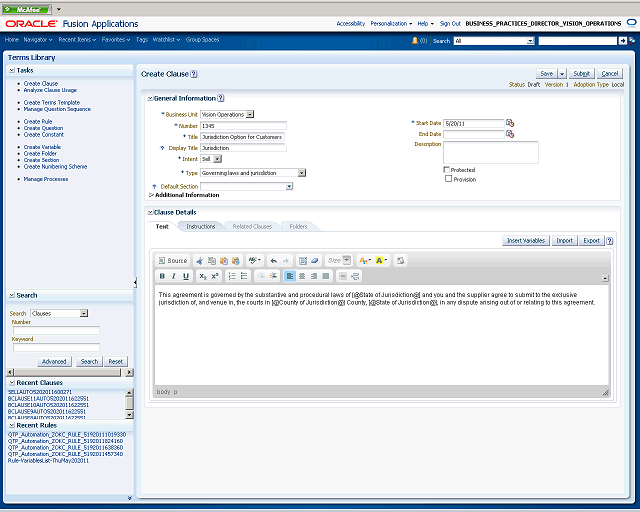Switch to Instructions tab
Screen dimensions: 640x512
click(x=201, y=227)
